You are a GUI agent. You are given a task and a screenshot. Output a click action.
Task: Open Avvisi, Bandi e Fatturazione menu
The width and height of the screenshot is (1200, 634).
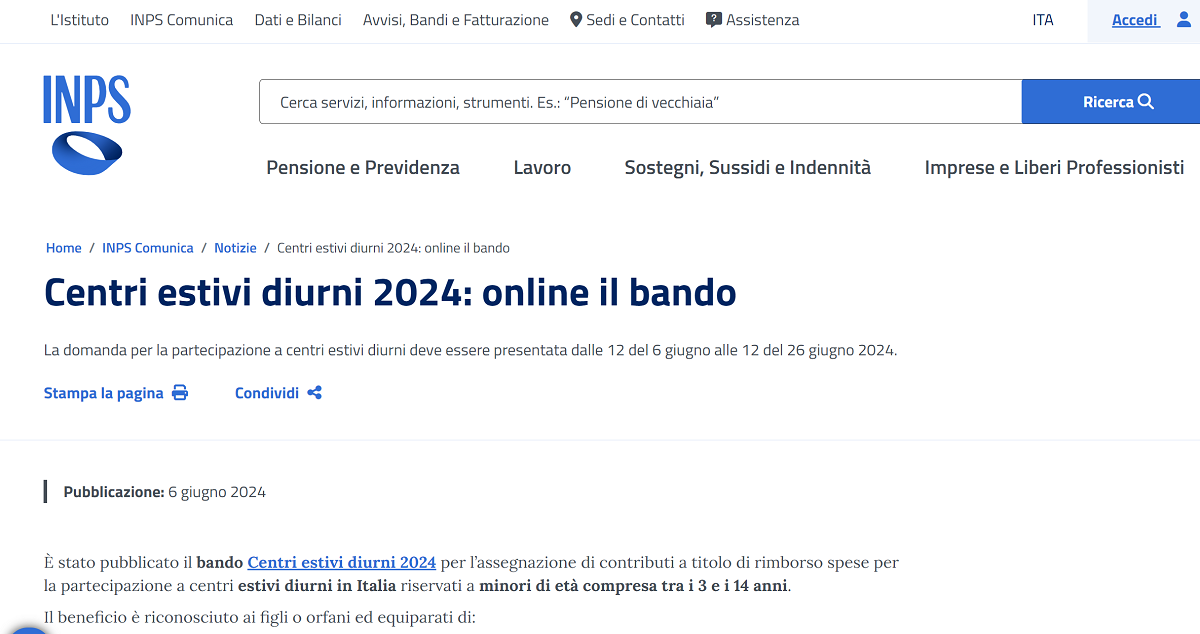click(456, 20)
